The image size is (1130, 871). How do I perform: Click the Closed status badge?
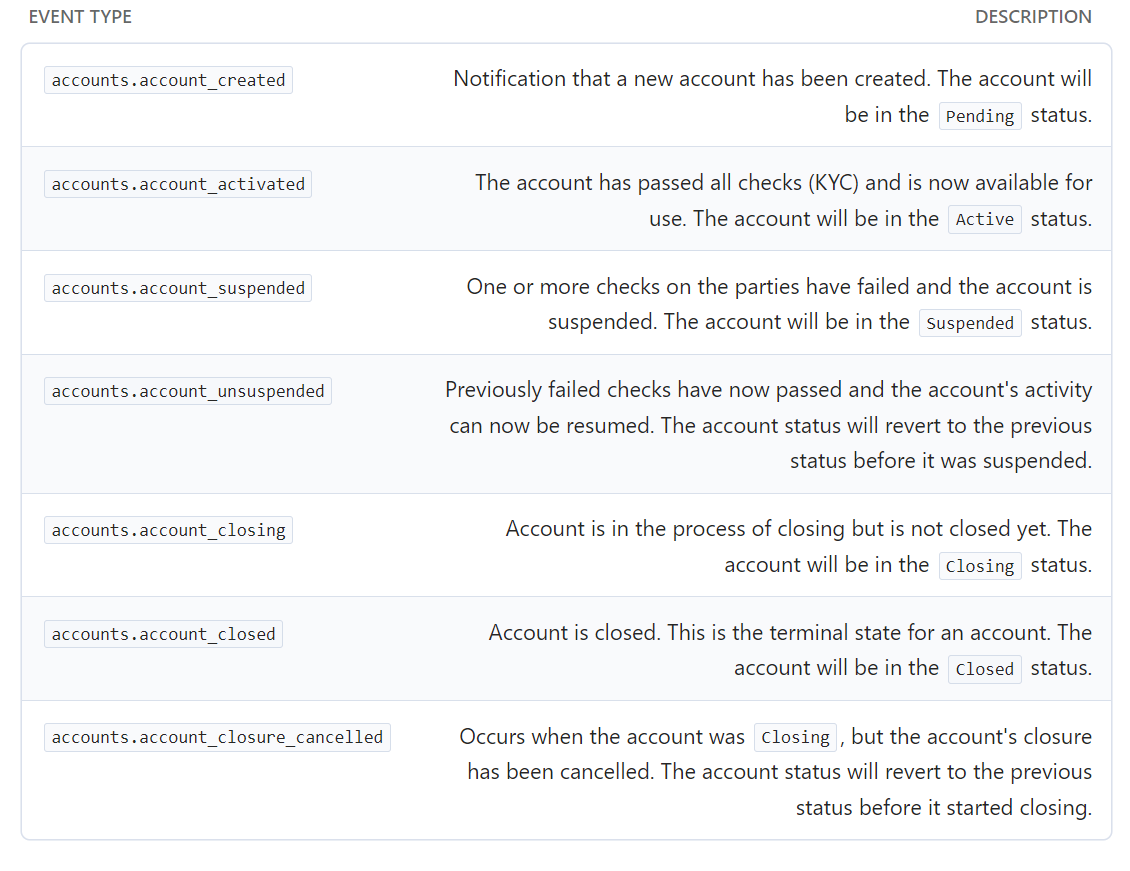point(984,669)
